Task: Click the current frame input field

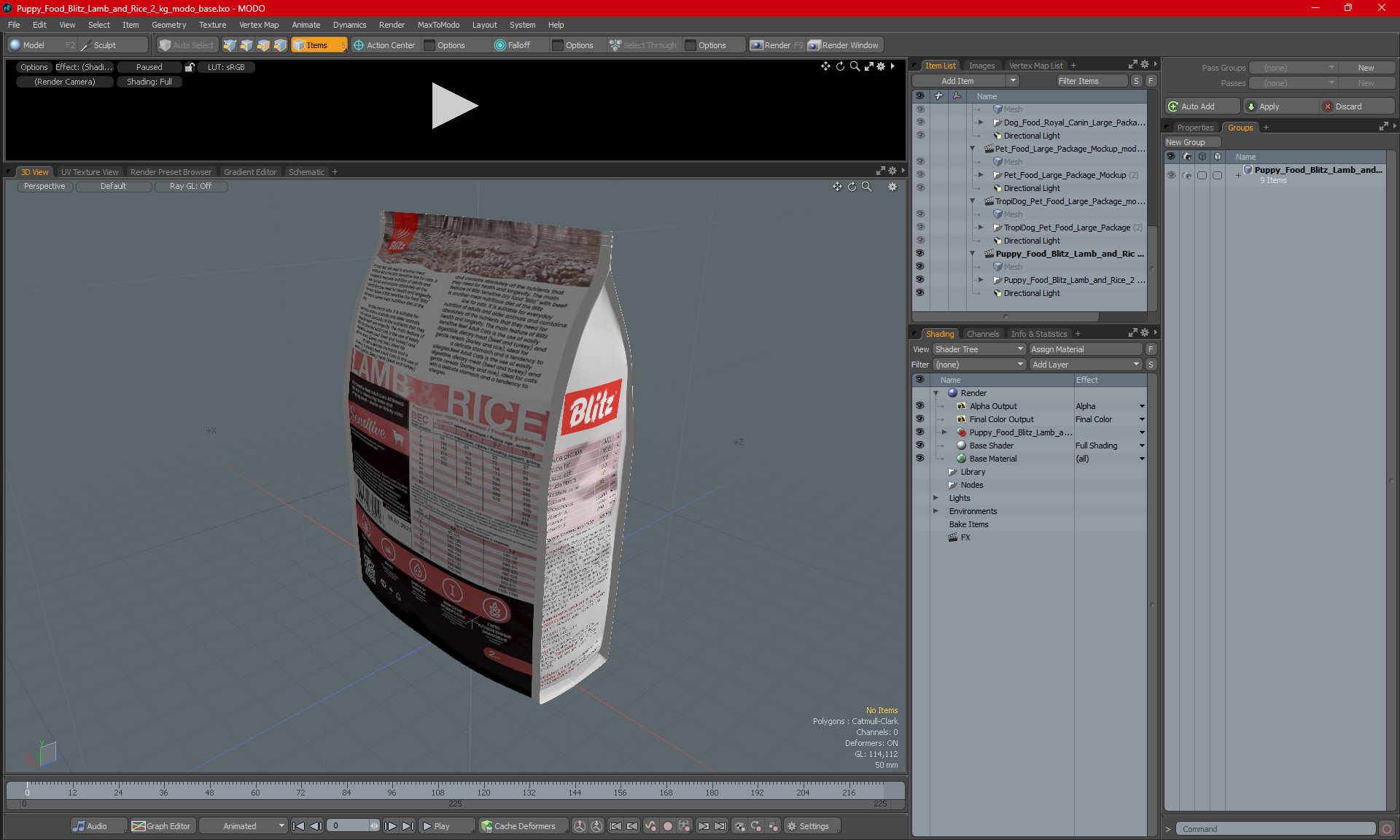Action: coord(349,826)
